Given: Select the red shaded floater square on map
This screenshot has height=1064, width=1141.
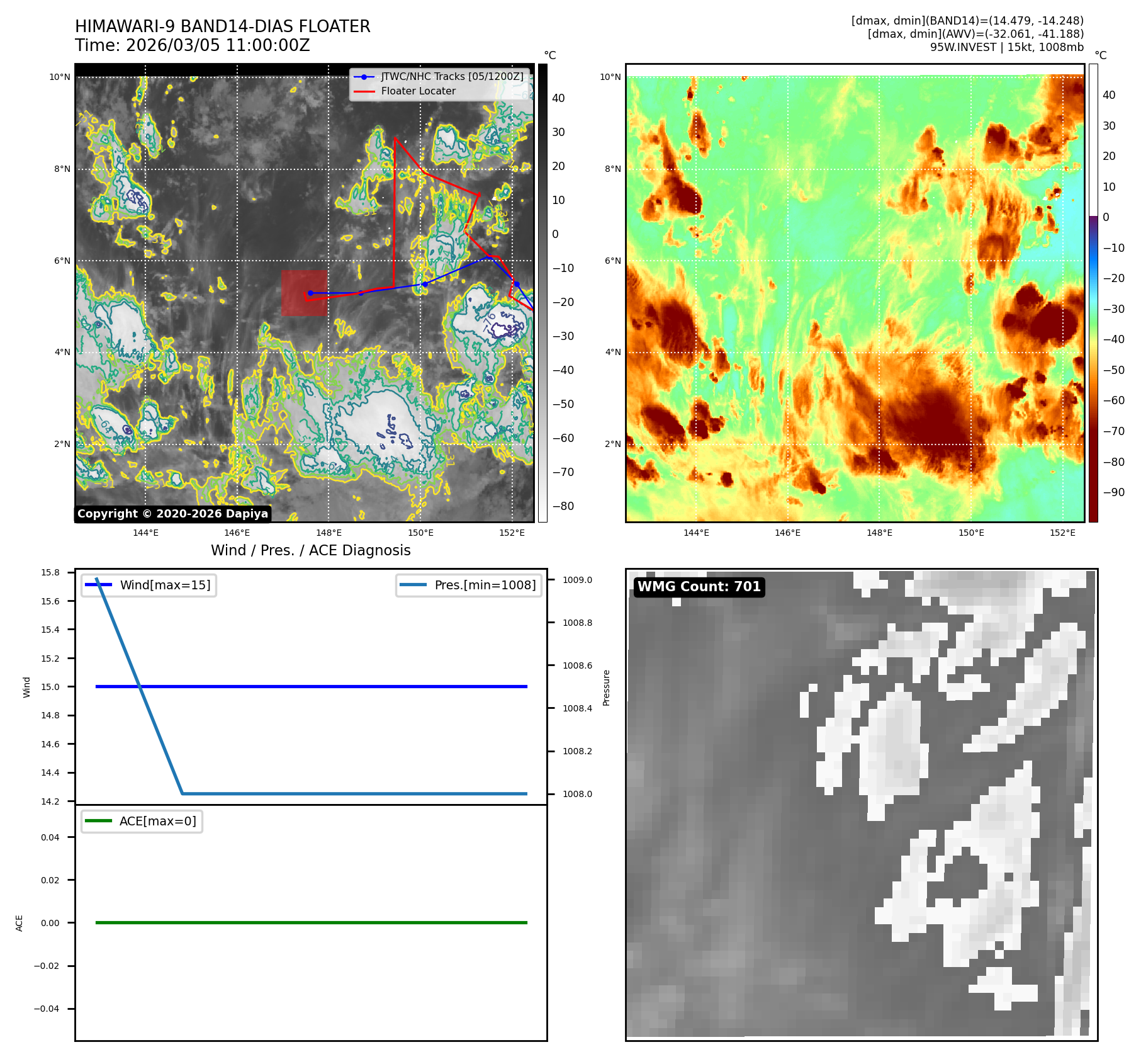Looking at the screenshot, I should (x=304, y=293).
